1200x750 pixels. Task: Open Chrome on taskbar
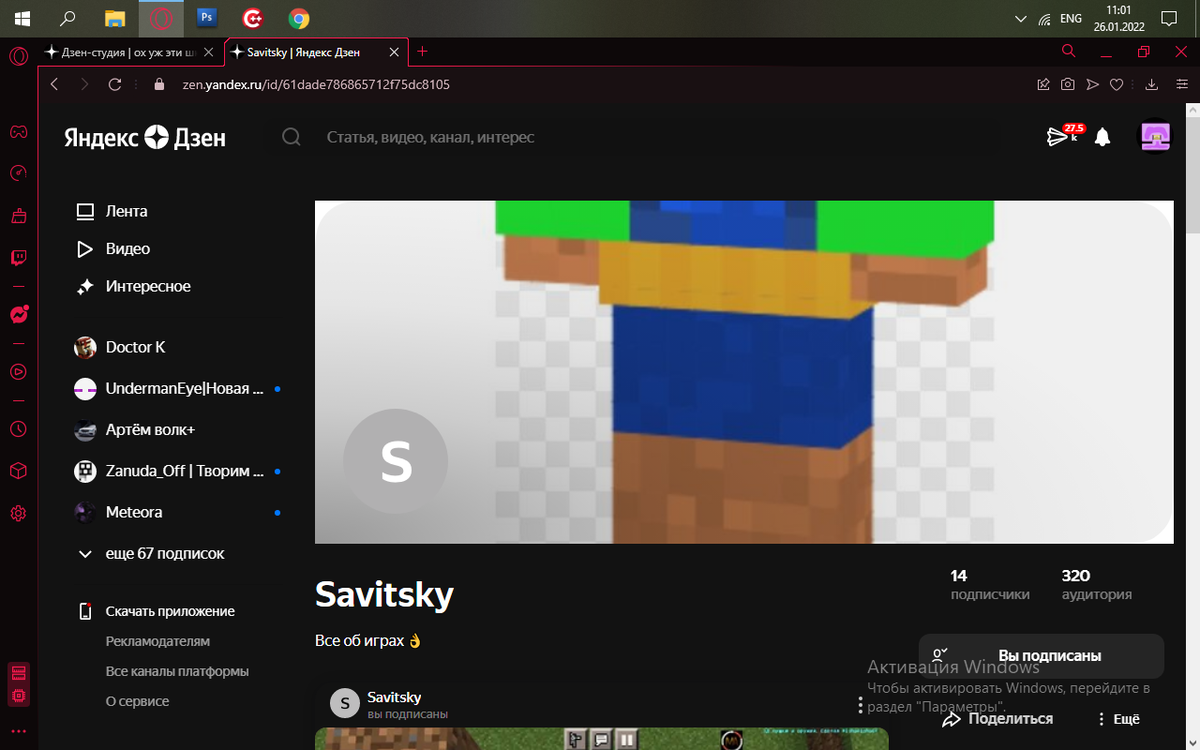(x=298, y=18)
